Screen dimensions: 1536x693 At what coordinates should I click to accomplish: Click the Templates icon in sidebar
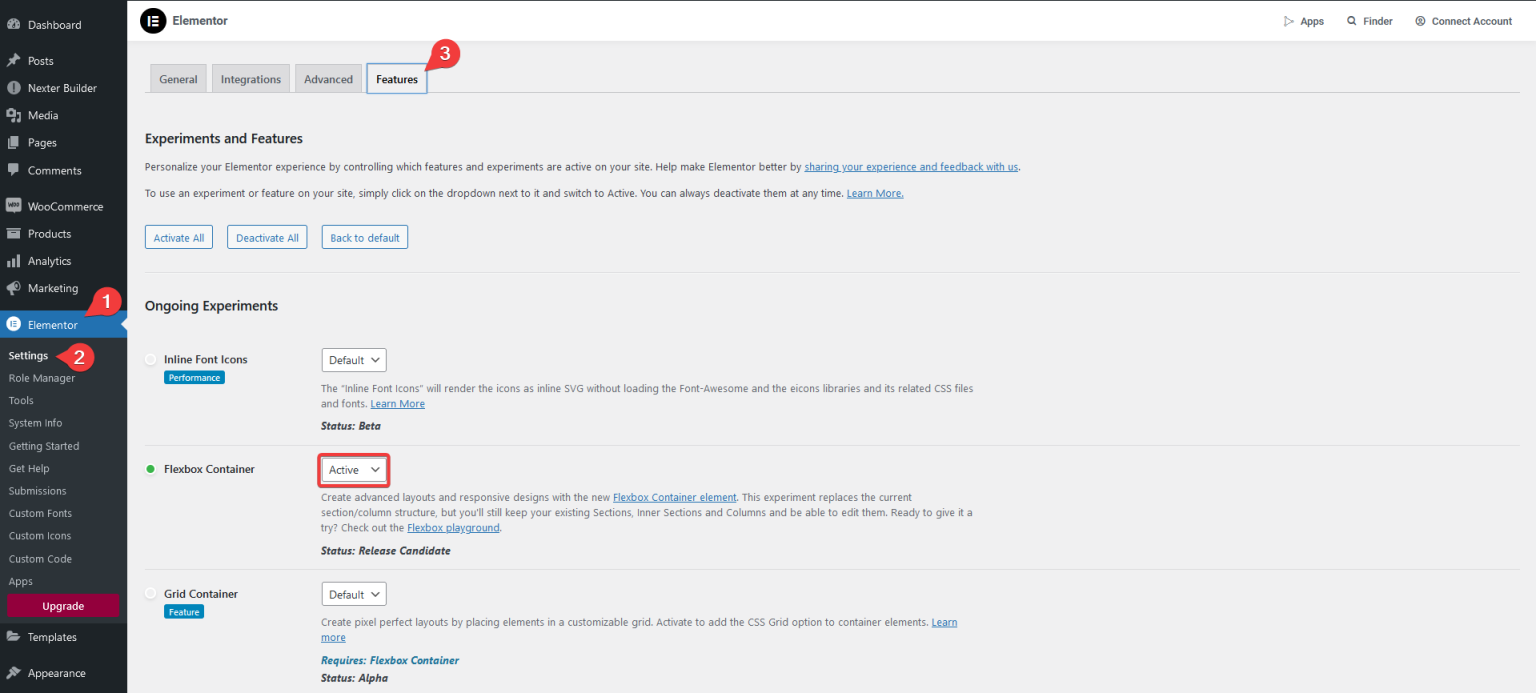click(15, 637)
